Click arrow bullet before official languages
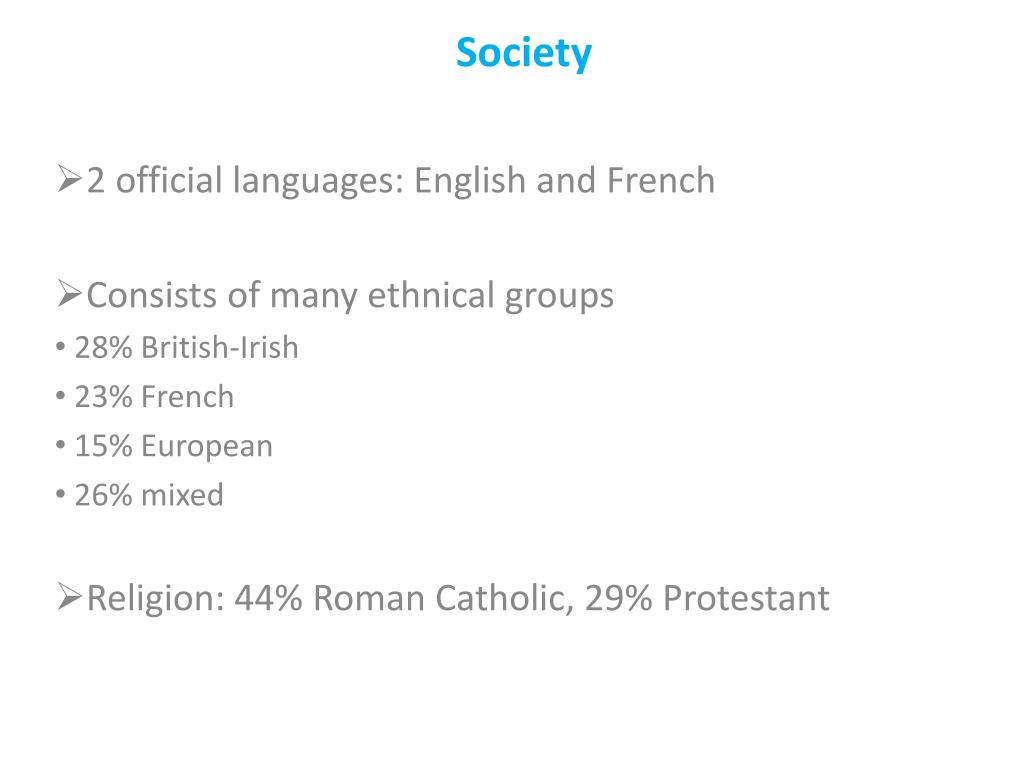1024x768 pixels. click(69, 180)
